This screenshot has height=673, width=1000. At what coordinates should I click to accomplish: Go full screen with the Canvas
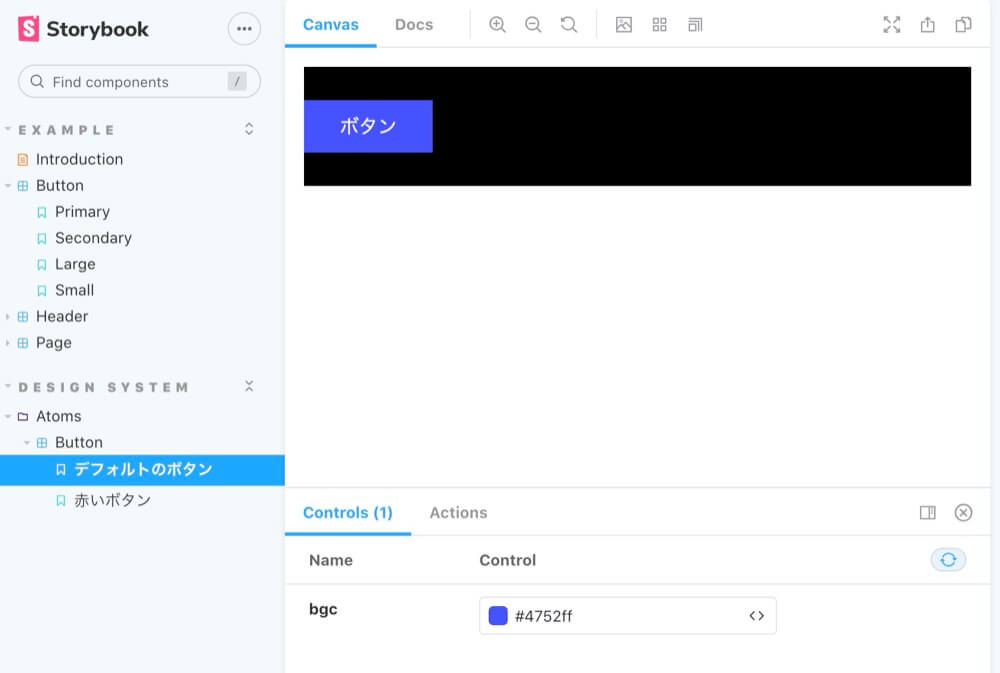[x=891, y=24]
